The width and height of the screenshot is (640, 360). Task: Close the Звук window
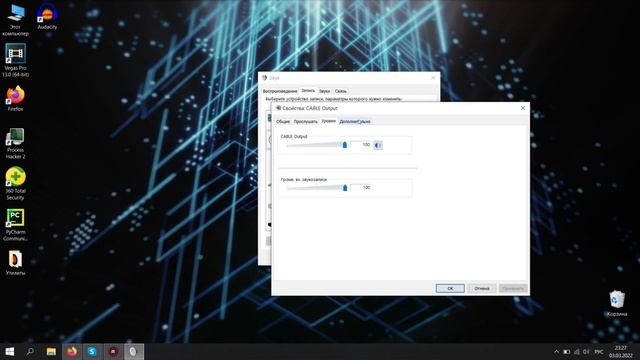pyautogui.click(x=433, y=78)
